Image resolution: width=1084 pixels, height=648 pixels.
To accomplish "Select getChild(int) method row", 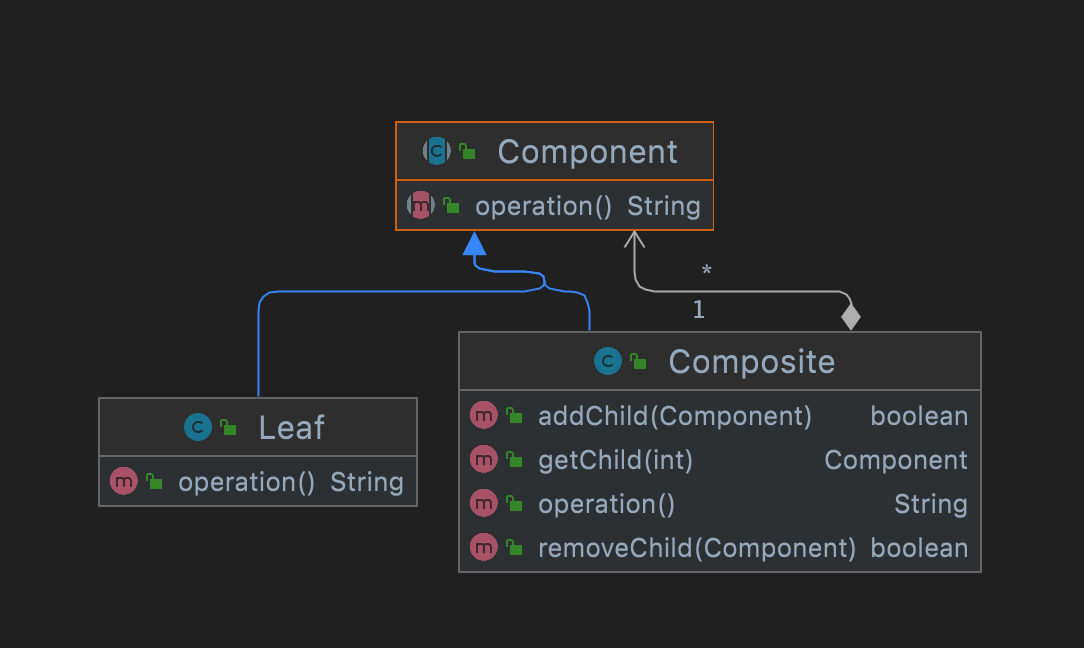I will 615,460.
